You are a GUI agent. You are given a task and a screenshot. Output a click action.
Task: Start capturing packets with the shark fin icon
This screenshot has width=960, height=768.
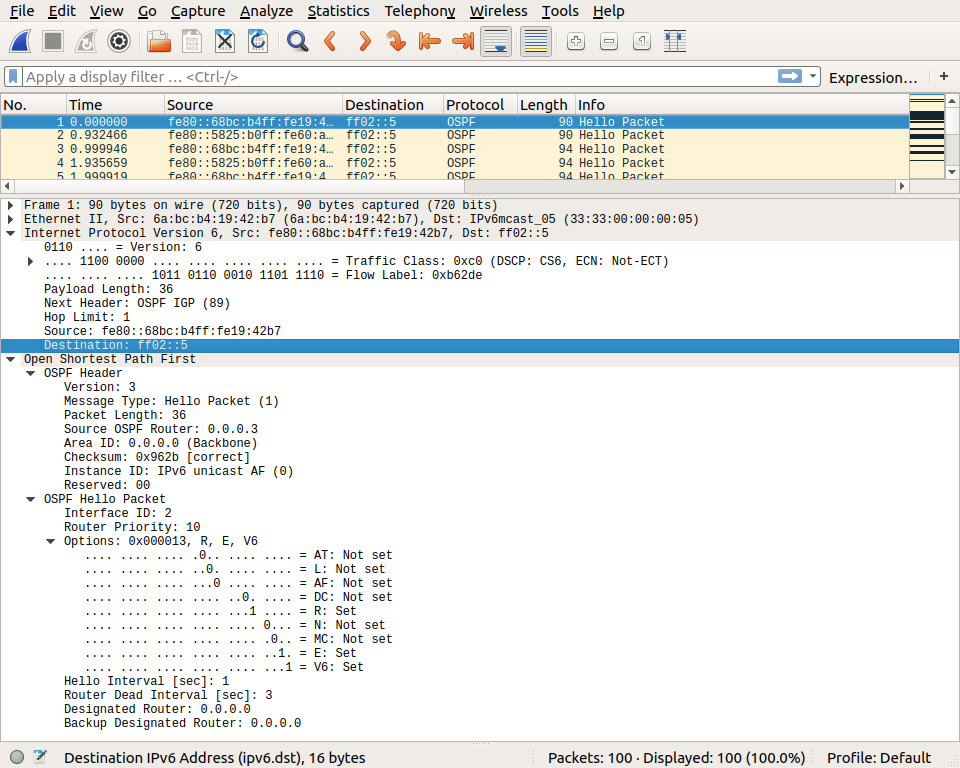20,42
